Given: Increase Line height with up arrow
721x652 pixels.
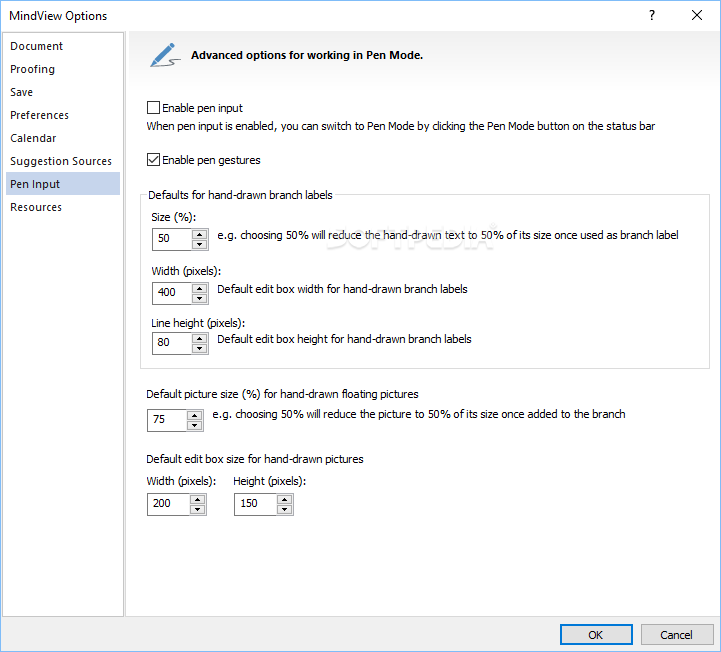Looking at the screenshot, I should 200,338.
